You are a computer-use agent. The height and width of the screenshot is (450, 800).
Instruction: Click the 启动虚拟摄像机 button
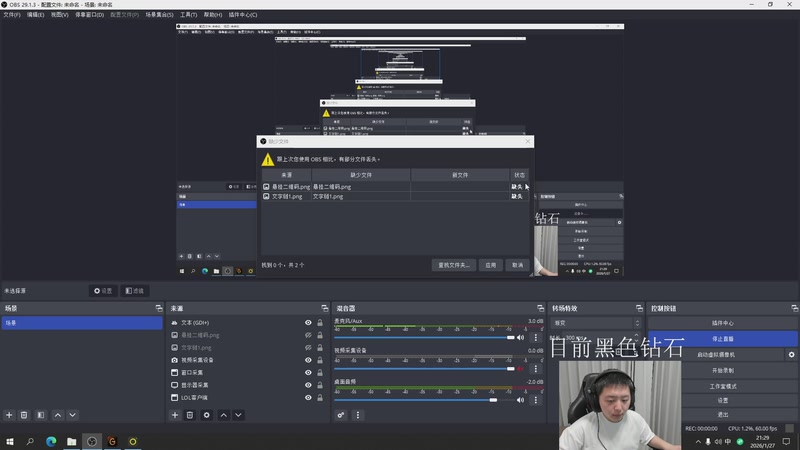[x=716, y=355]
